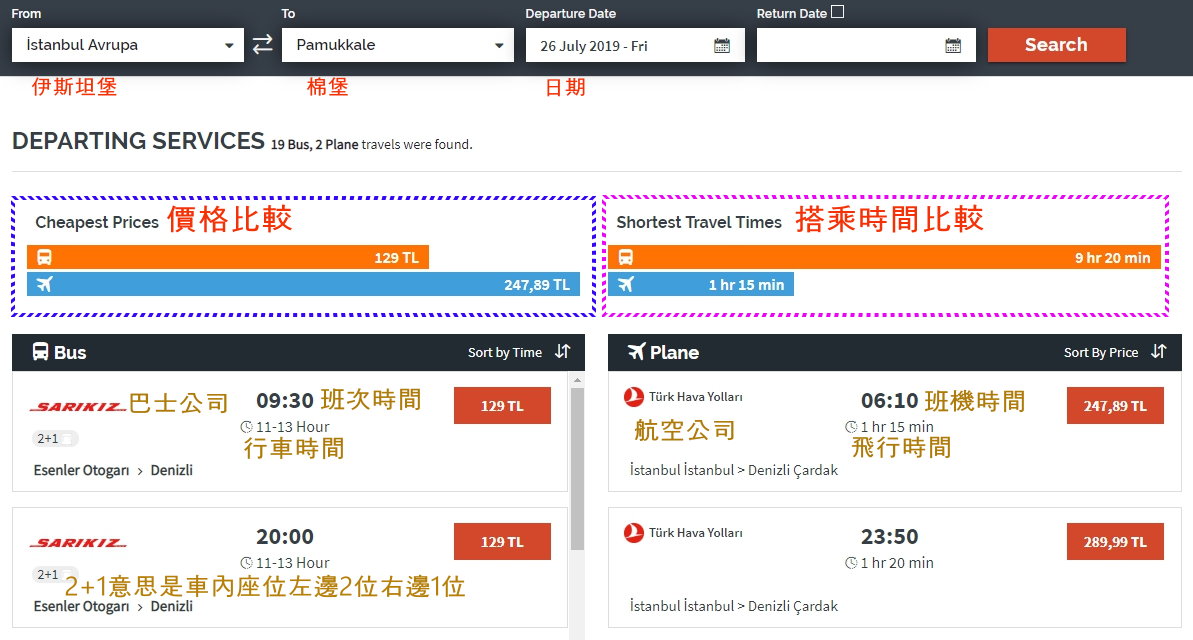
Task: Click the Türk Hava Yolları logo on 06:10 flight
Action: (634, 397)
